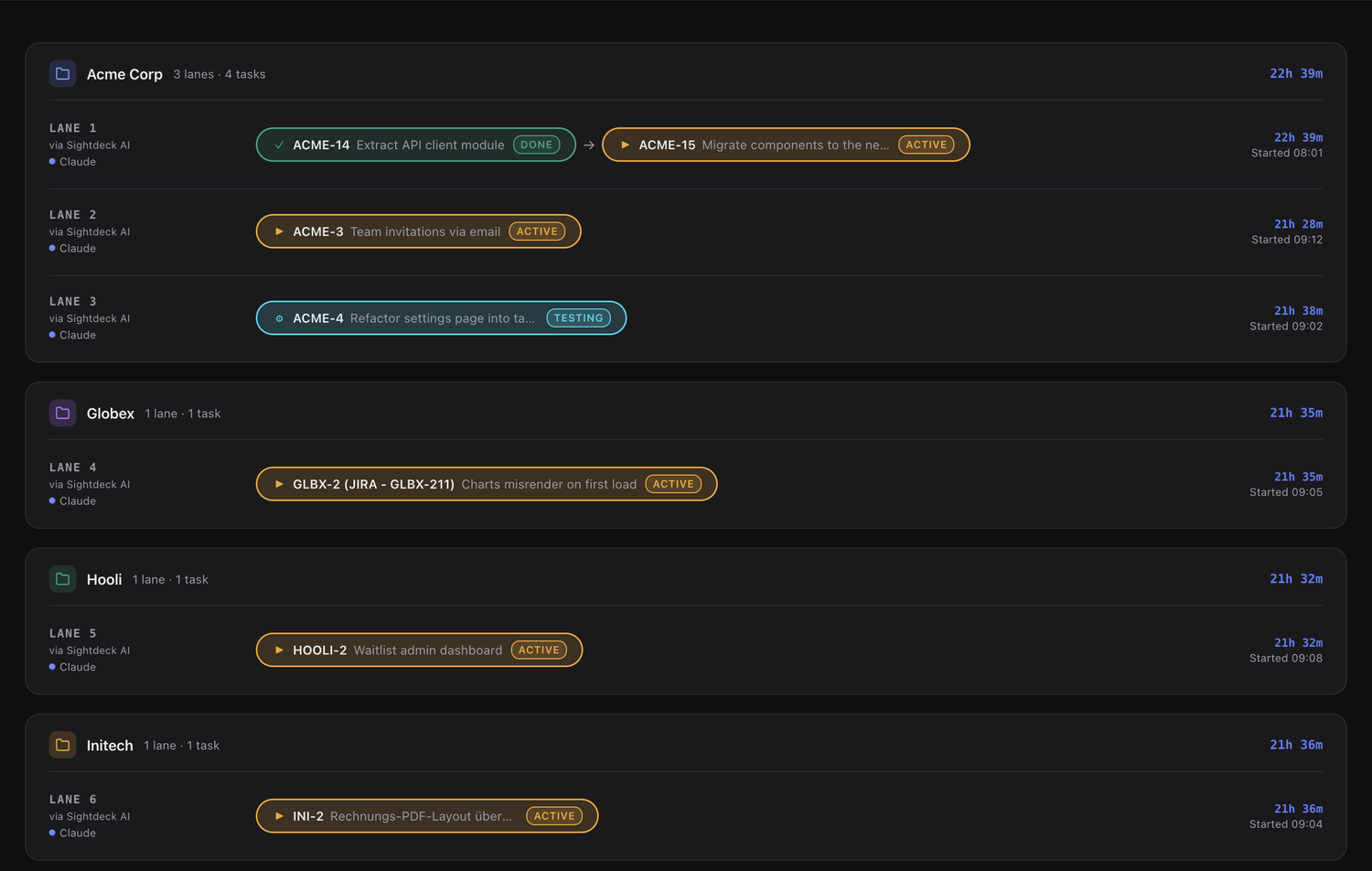This screenshot has width=1372, height=871.
Task: Select the Acme Corp project title
Action: pyautogui.click(x=124, y=74)
